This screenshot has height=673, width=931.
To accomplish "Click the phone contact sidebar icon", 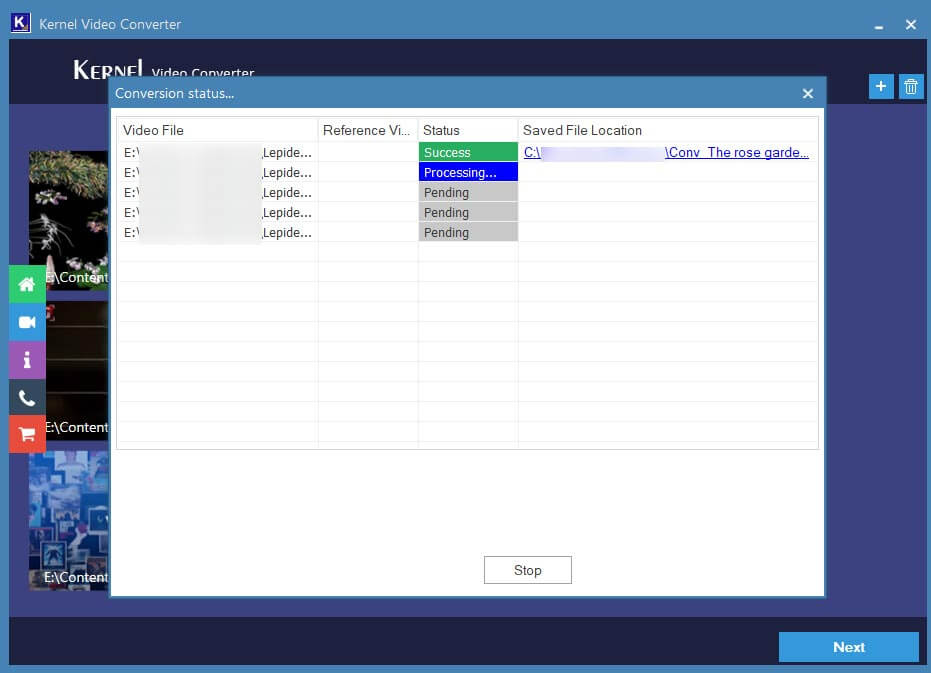I will [x=27, y=397].
